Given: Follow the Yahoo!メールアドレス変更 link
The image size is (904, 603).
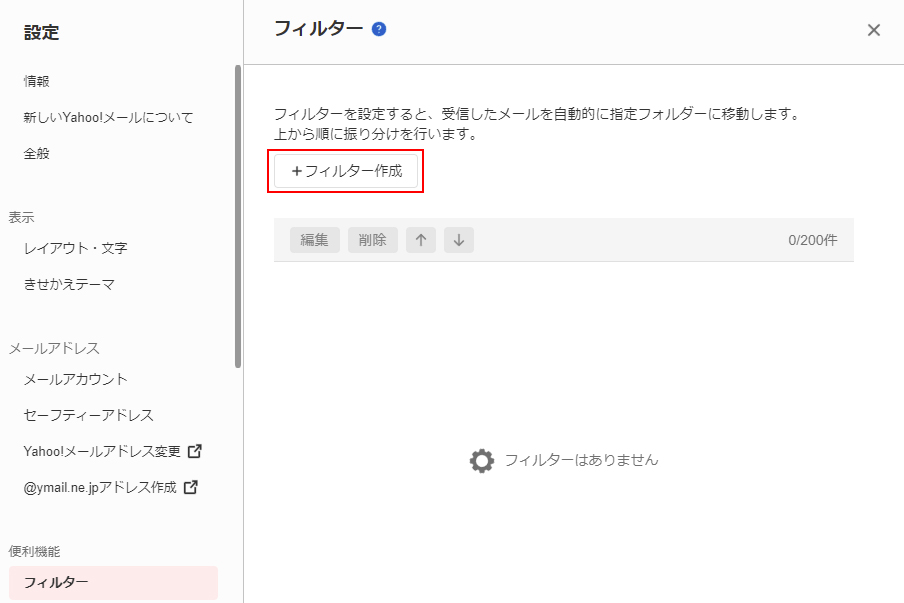Looking at the screenshot, I should tap(102, 451).
